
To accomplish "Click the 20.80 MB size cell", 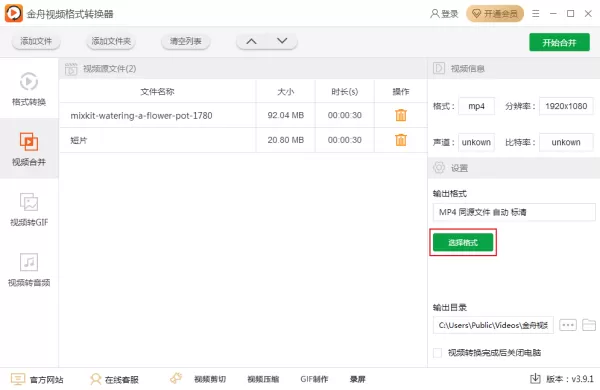I will (x=285, y=140).
